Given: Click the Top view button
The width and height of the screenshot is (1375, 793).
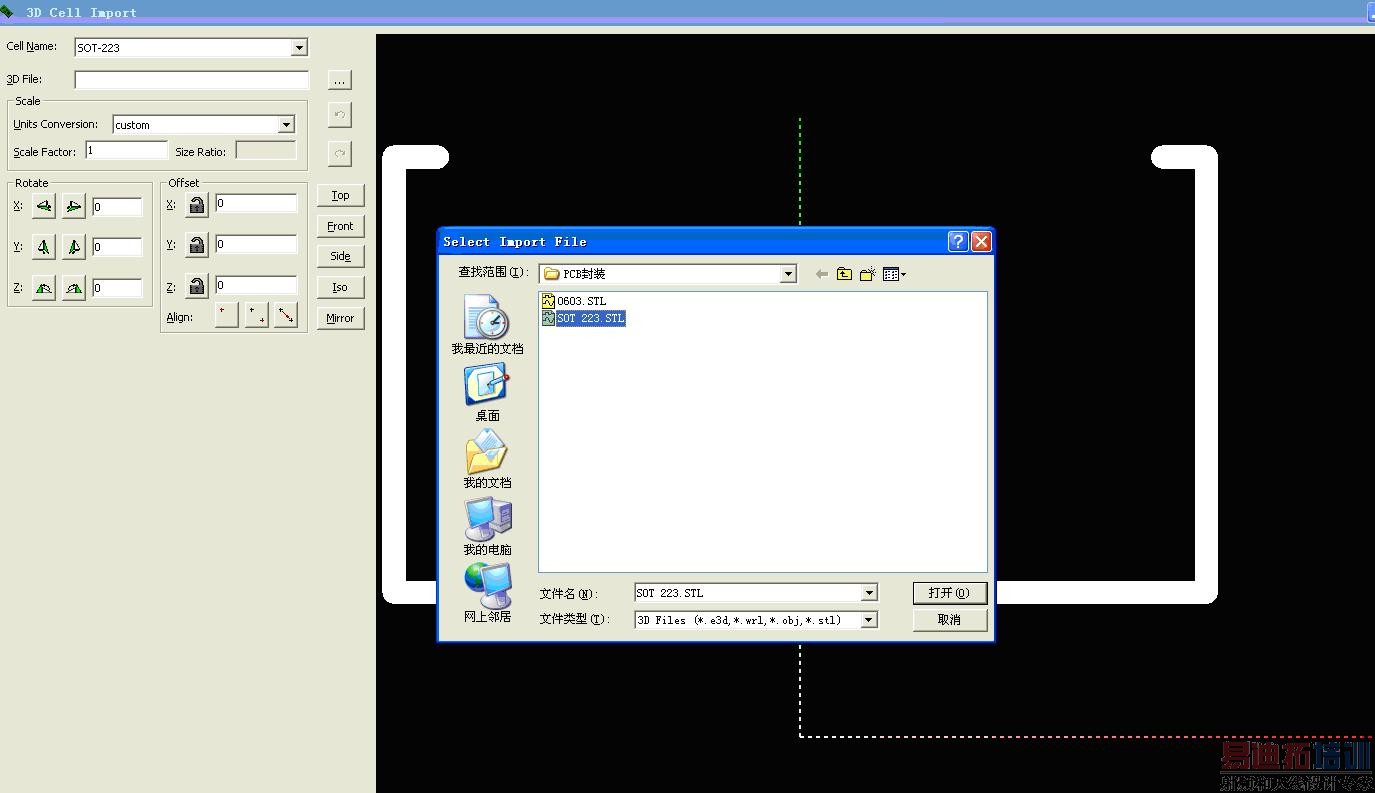Looking at the screenshot, I should 340,196.
